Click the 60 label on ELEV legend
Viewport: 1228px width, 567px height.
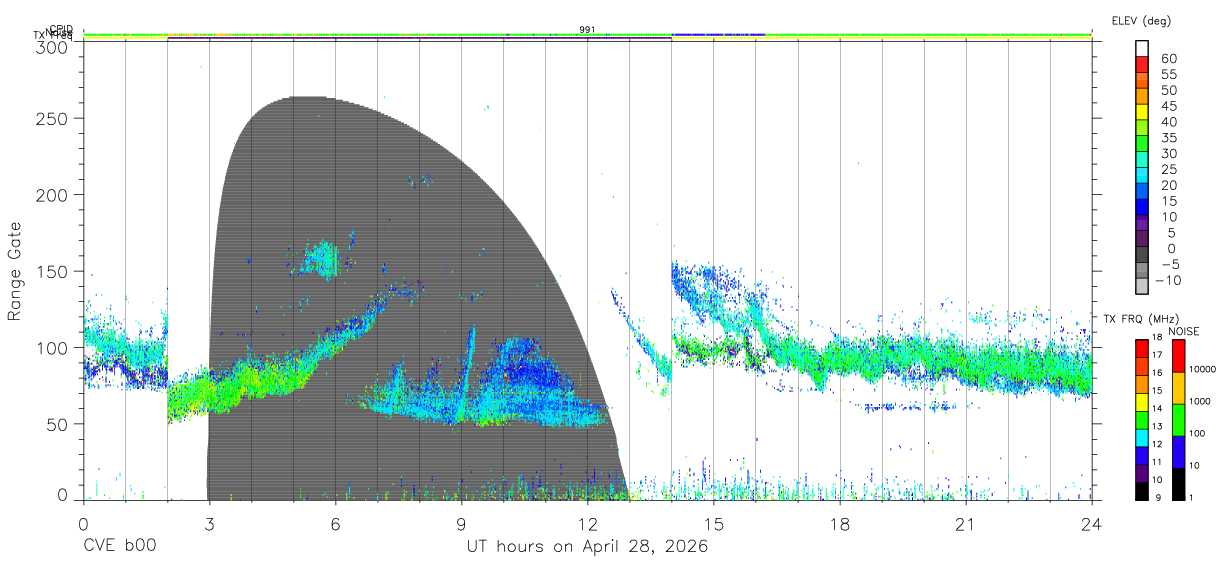[1169, 59]
